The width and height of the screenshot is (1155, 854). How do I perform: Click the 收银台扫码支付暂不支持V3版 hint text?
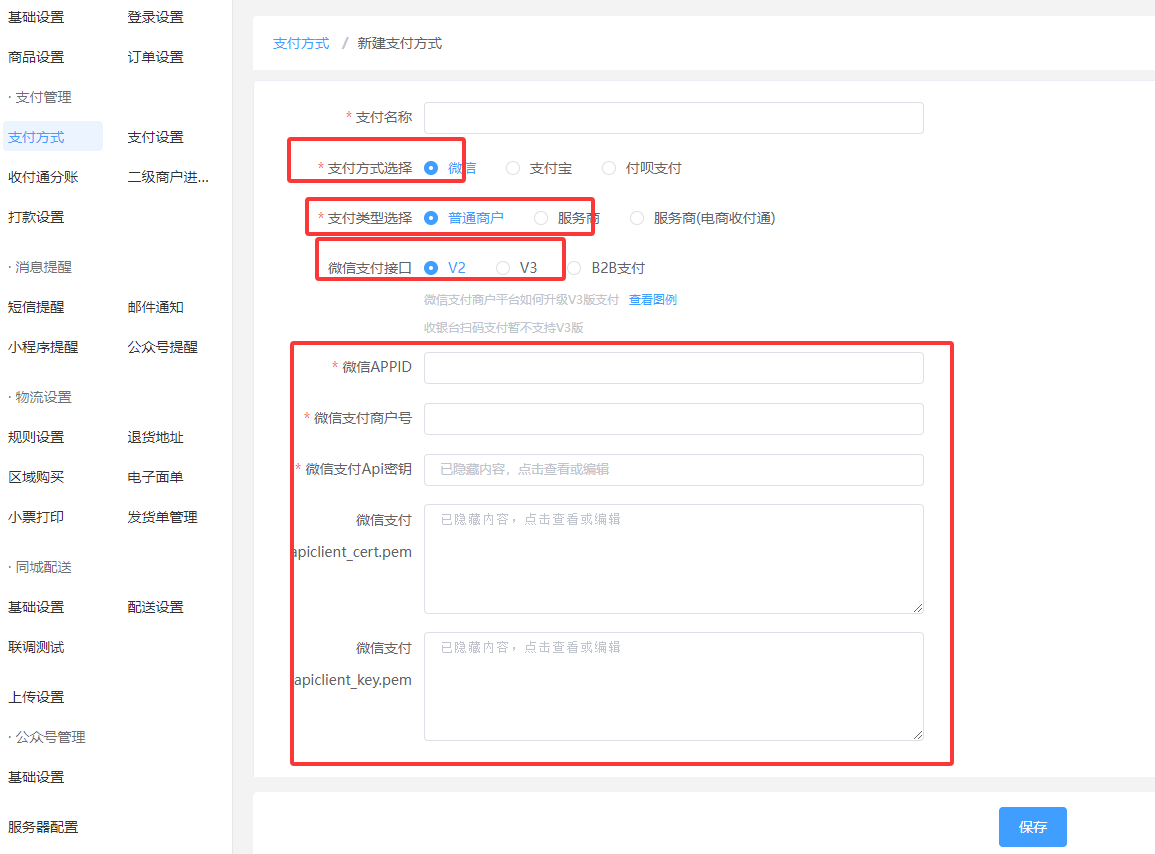tap(504, 328)
